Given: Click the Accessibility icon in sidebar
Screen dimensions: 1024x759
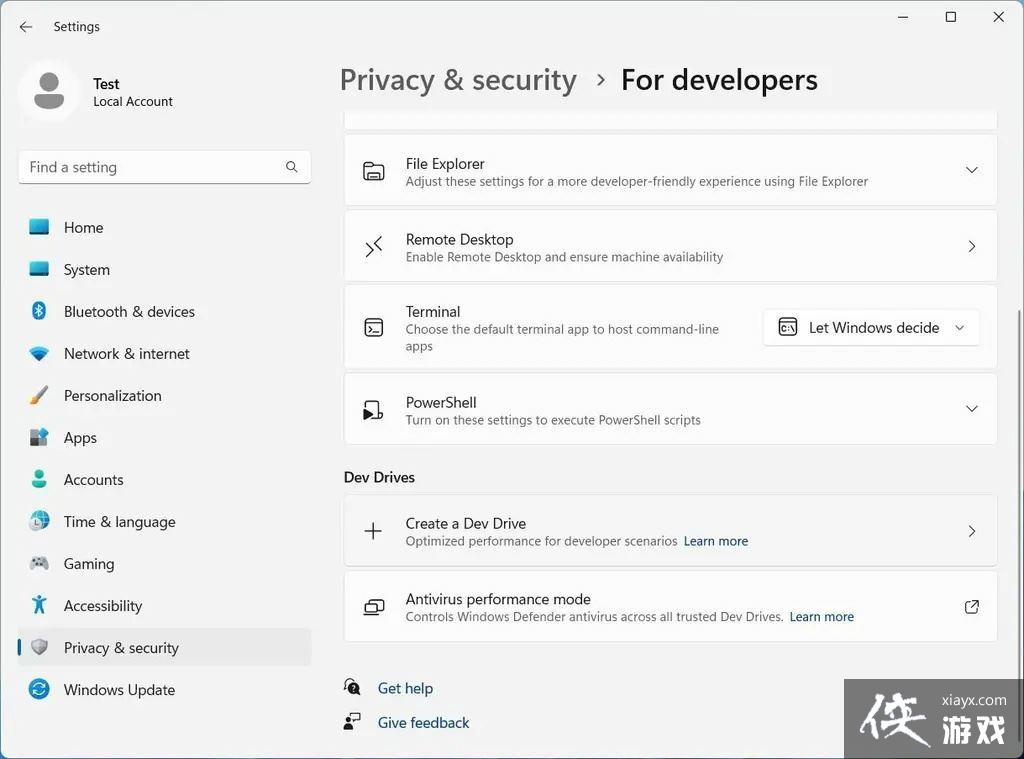Looking at the screenshot, I should [38, 605].
